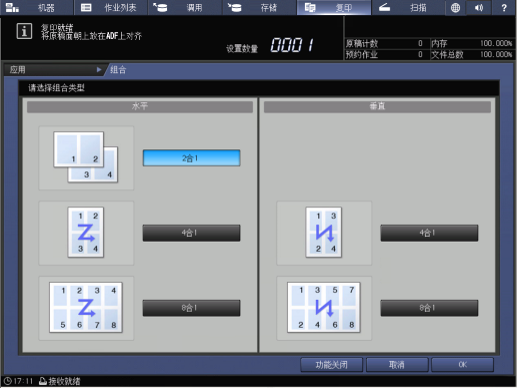Click the 取消 cancel button
Image resolution: width=517 pixels, height=388 pixels.
click(x=397, y=365)
